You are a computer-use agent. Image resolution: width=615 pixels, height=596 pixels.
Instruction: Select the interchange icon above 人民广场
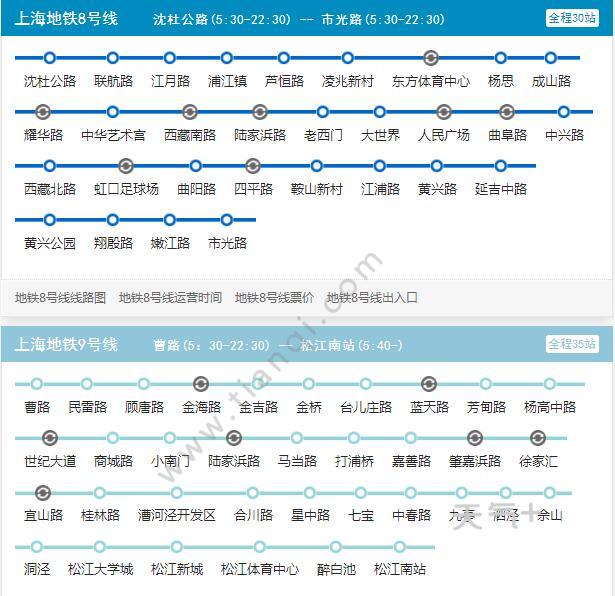click(444, 112)
